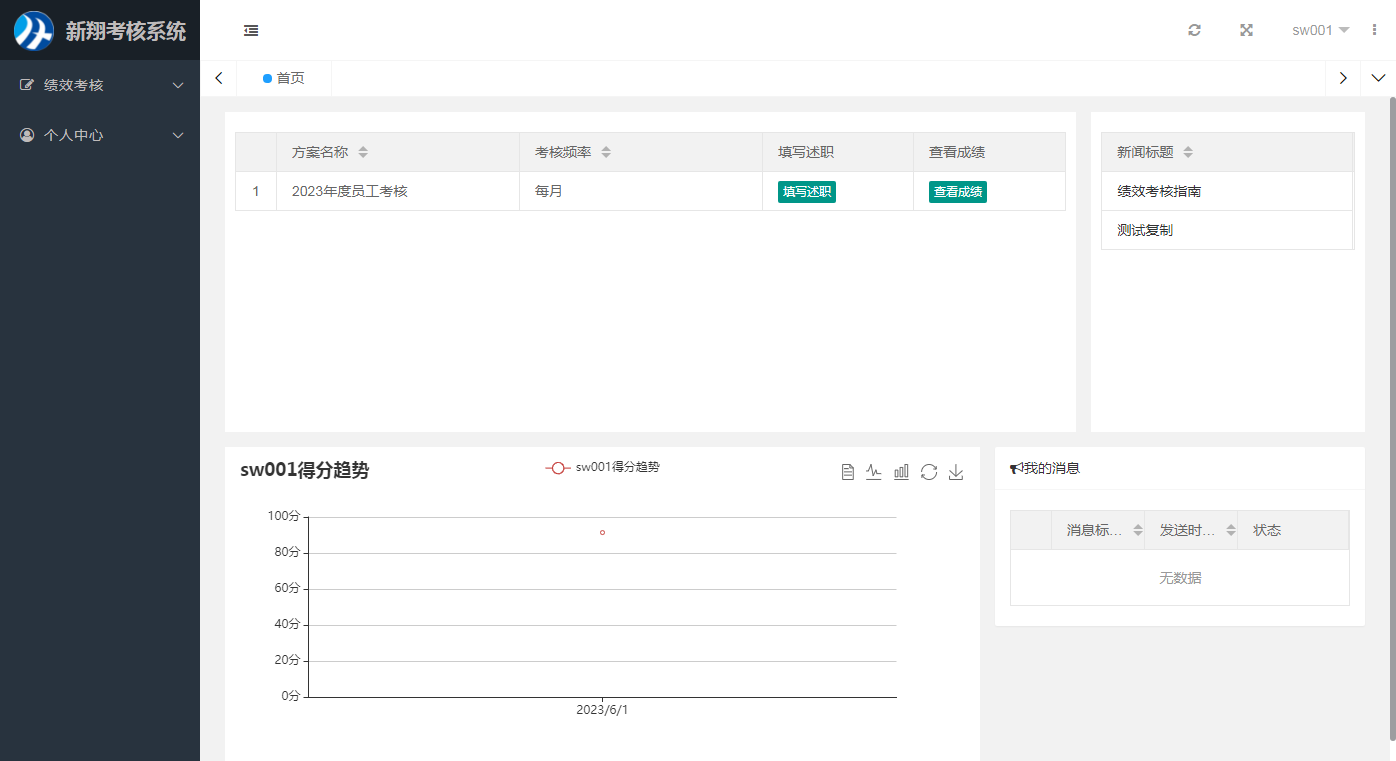Switch the chart to line chart type

click(874, 472)
